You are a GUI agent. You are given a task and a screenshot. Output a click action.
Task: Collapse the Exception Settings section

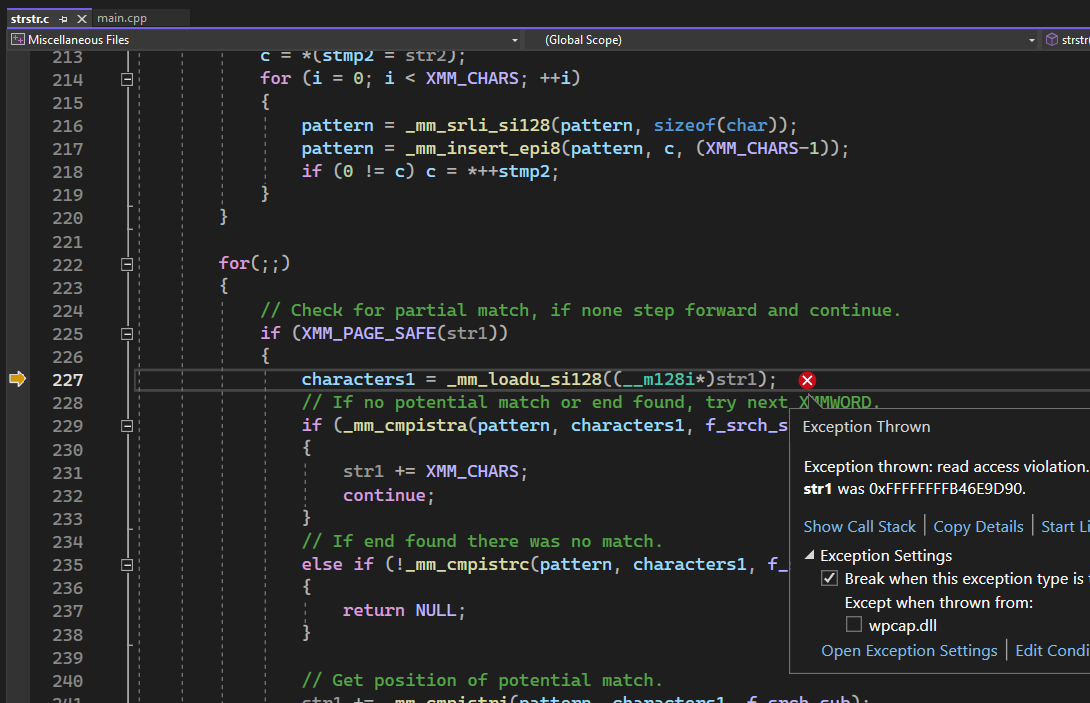[x=809, y=555]
